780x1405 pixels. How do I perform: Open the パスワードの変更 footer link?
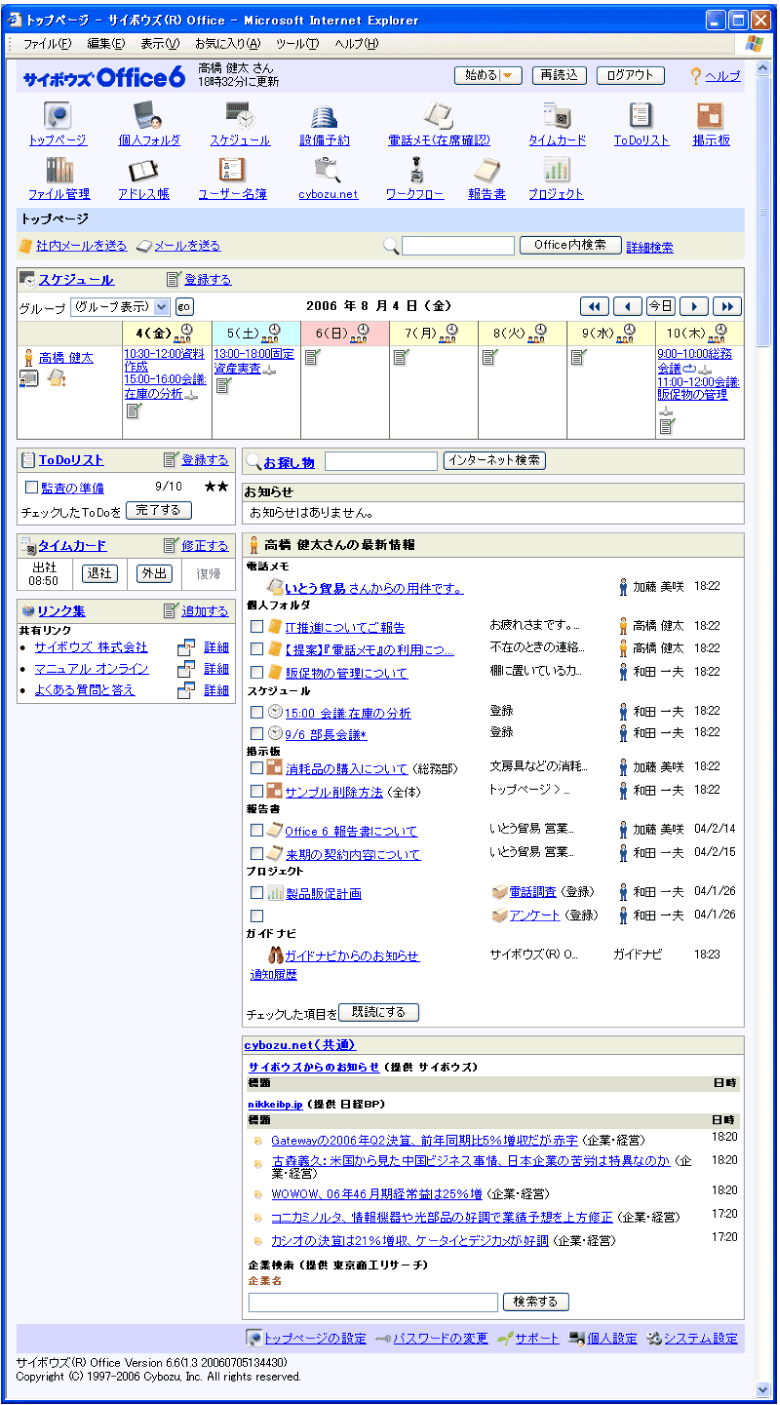point(440,1339)
